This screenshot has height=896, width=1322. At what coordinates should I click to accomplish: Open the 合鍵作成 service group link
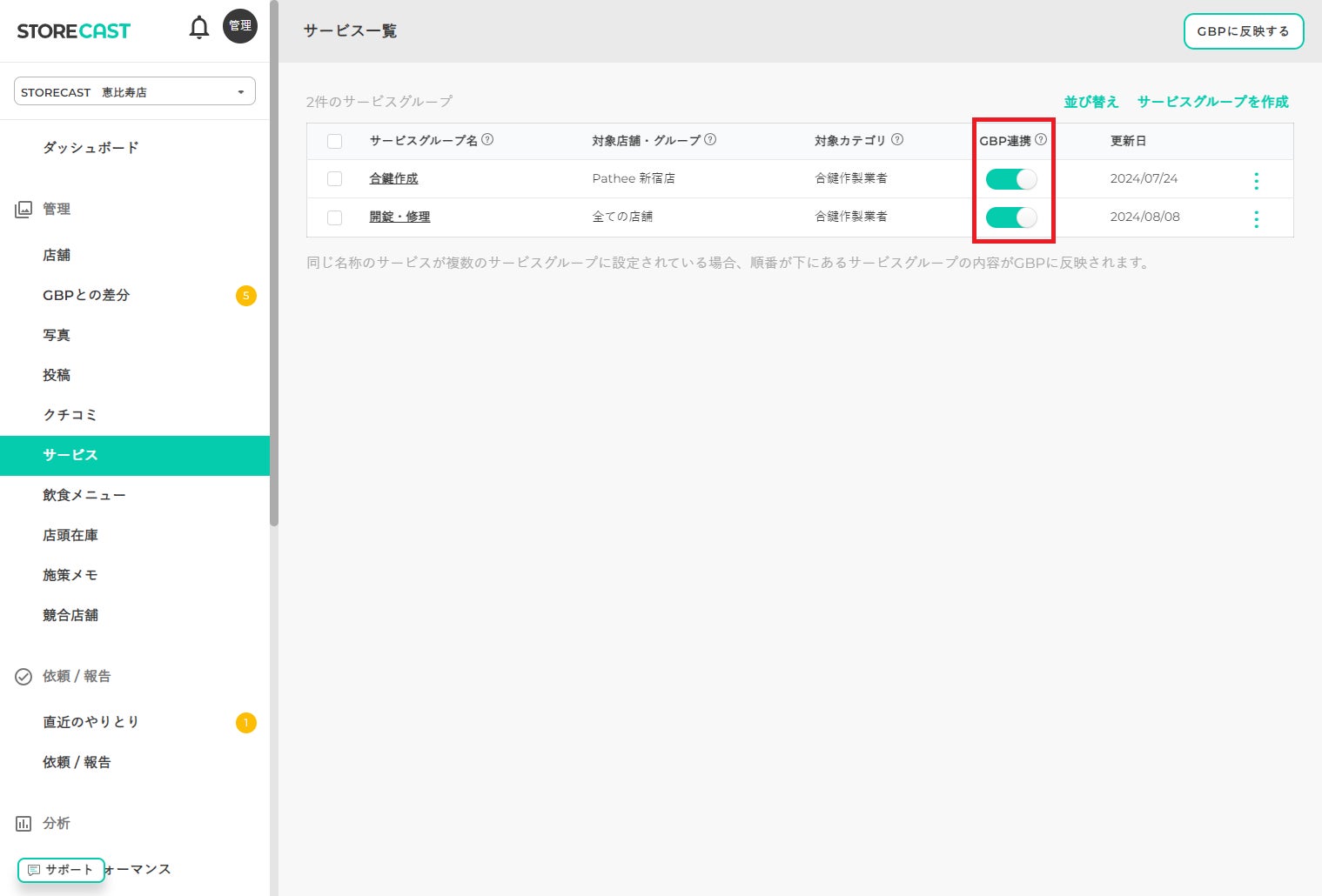pos(393,178)
